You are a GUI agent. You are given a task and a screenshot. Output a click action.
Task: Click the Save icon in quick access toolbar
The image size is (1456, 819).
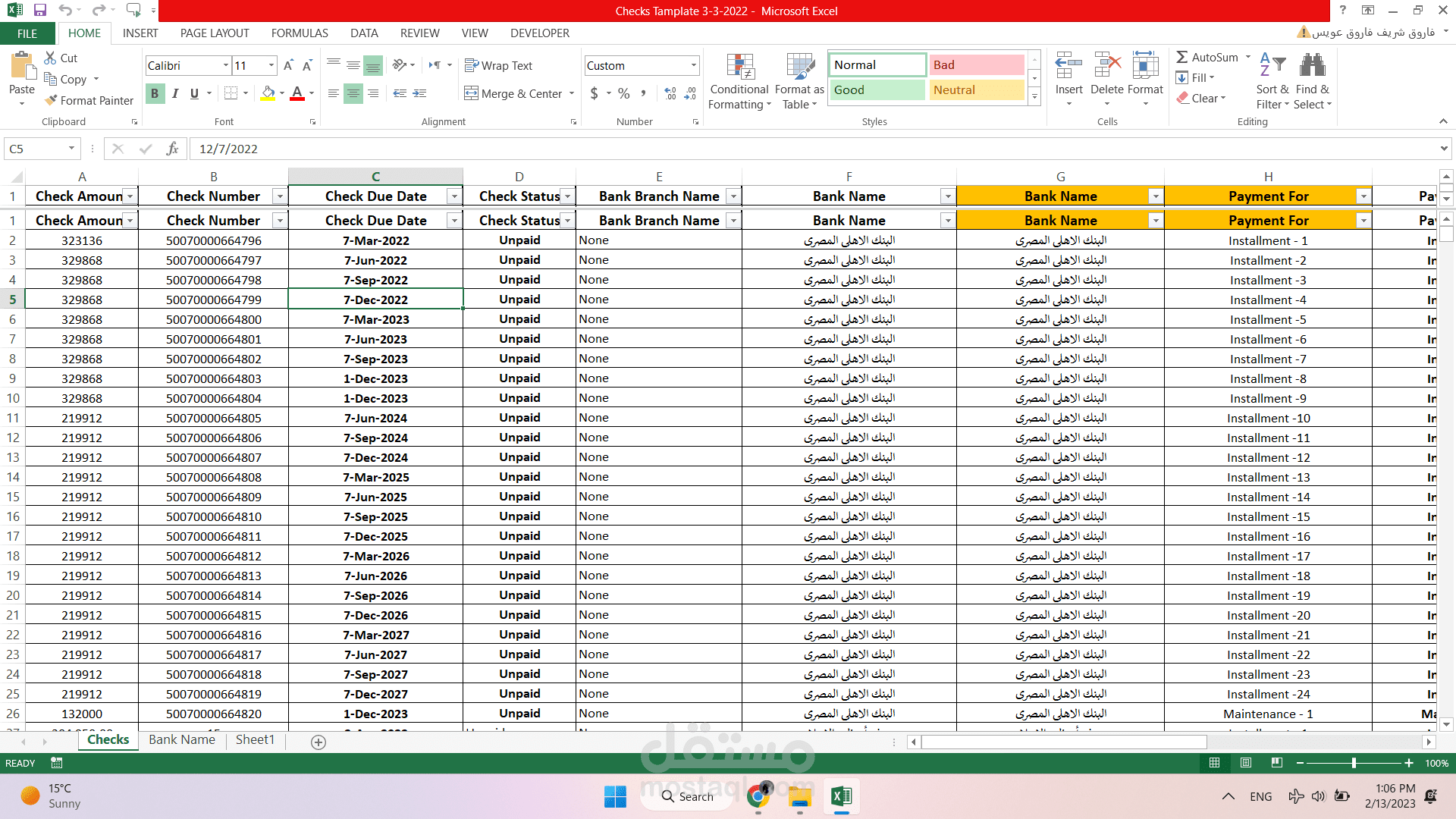(40, 11)
